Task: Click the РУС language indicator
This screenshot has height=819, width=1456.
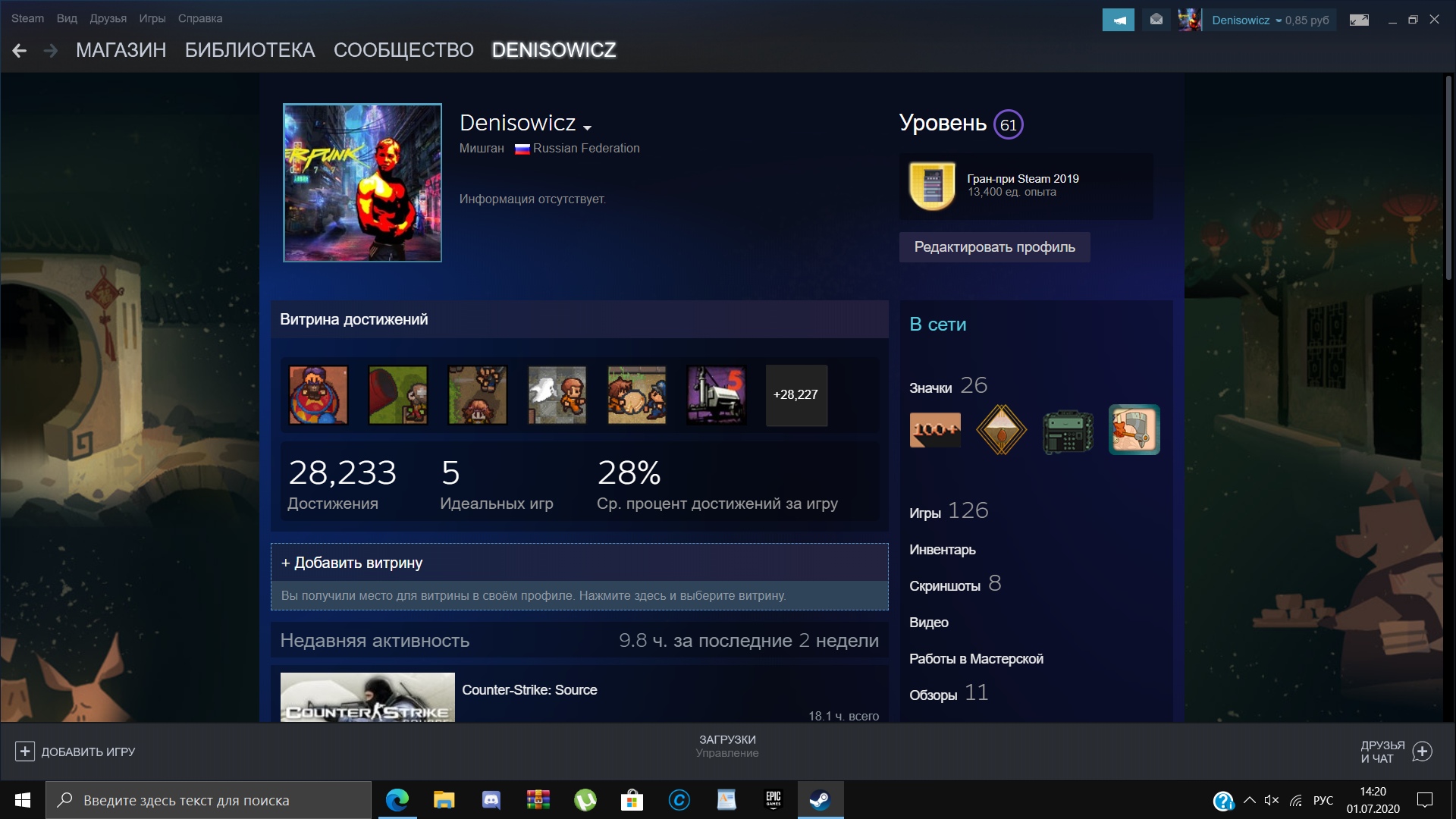Action: (1323, 800)
